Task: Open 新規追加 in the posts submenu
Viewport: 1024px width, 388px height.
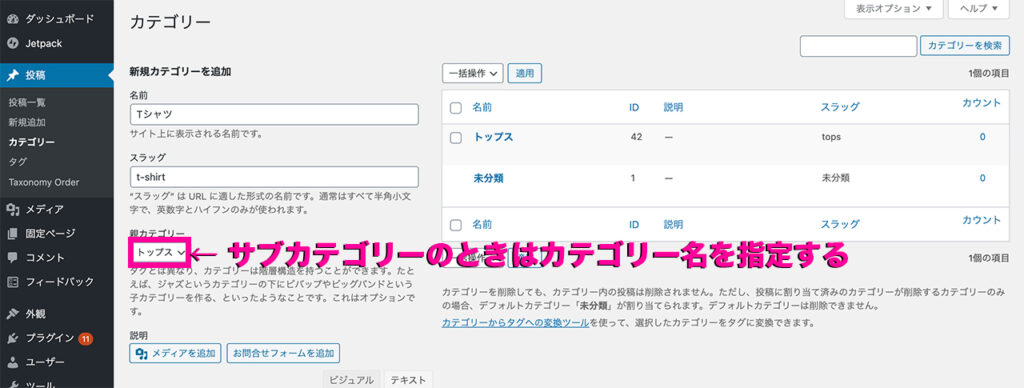Action: coord(27,122)
